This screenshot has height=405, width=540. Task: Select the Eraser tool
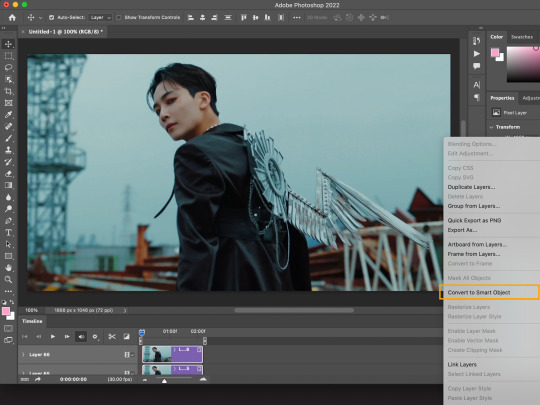pyautogui.click(x=8, y=174)
